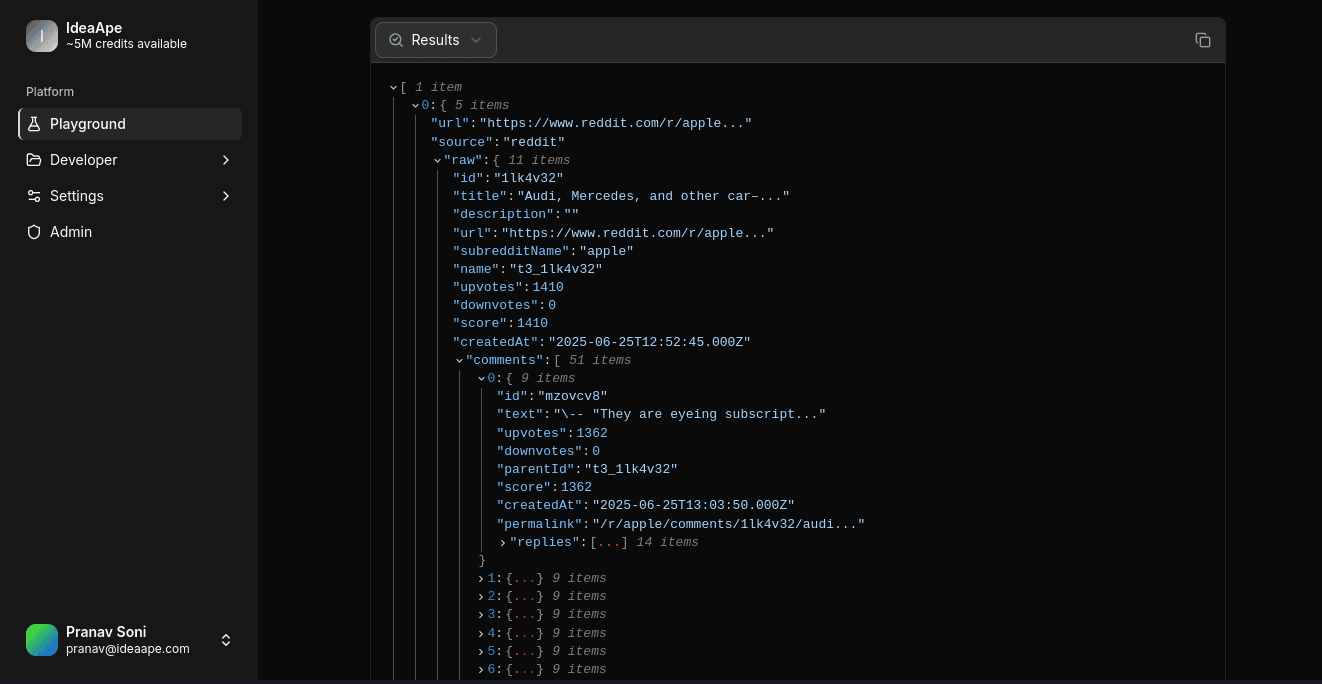Click the Settings sliders icon
Image resolution: width=1322 pixels, height=684 pixels.
click(34, 196)
